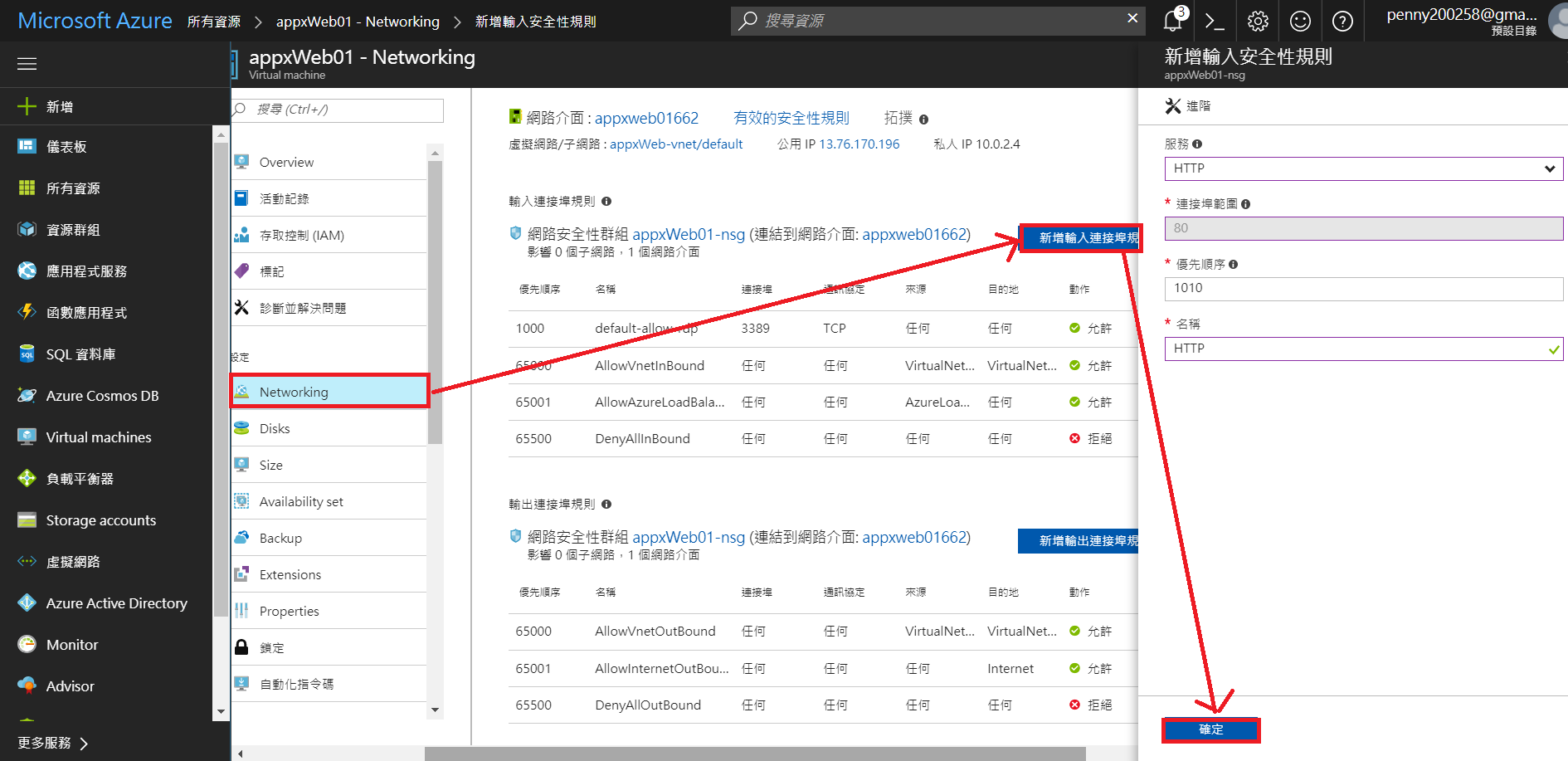The width and height of the screenshot is (1568, 761).
Task: Open 應用程式服務 icon
Action: coord(27,271)
